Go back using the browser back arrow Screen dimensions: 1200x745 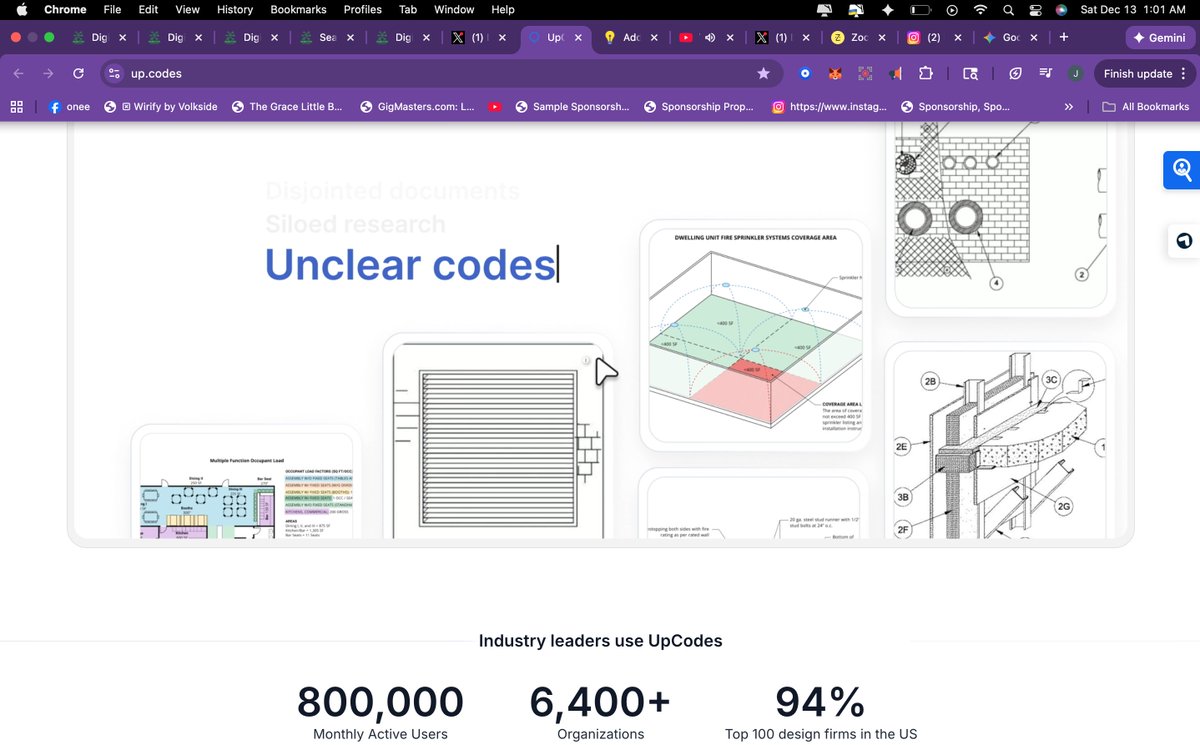coord(19,74)
